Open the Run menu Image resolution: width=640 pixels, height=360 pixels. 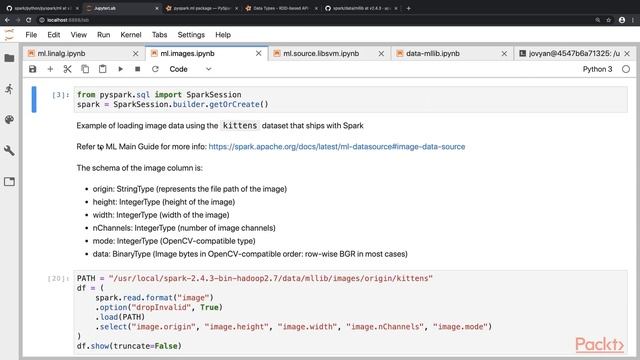click(103, 35)
